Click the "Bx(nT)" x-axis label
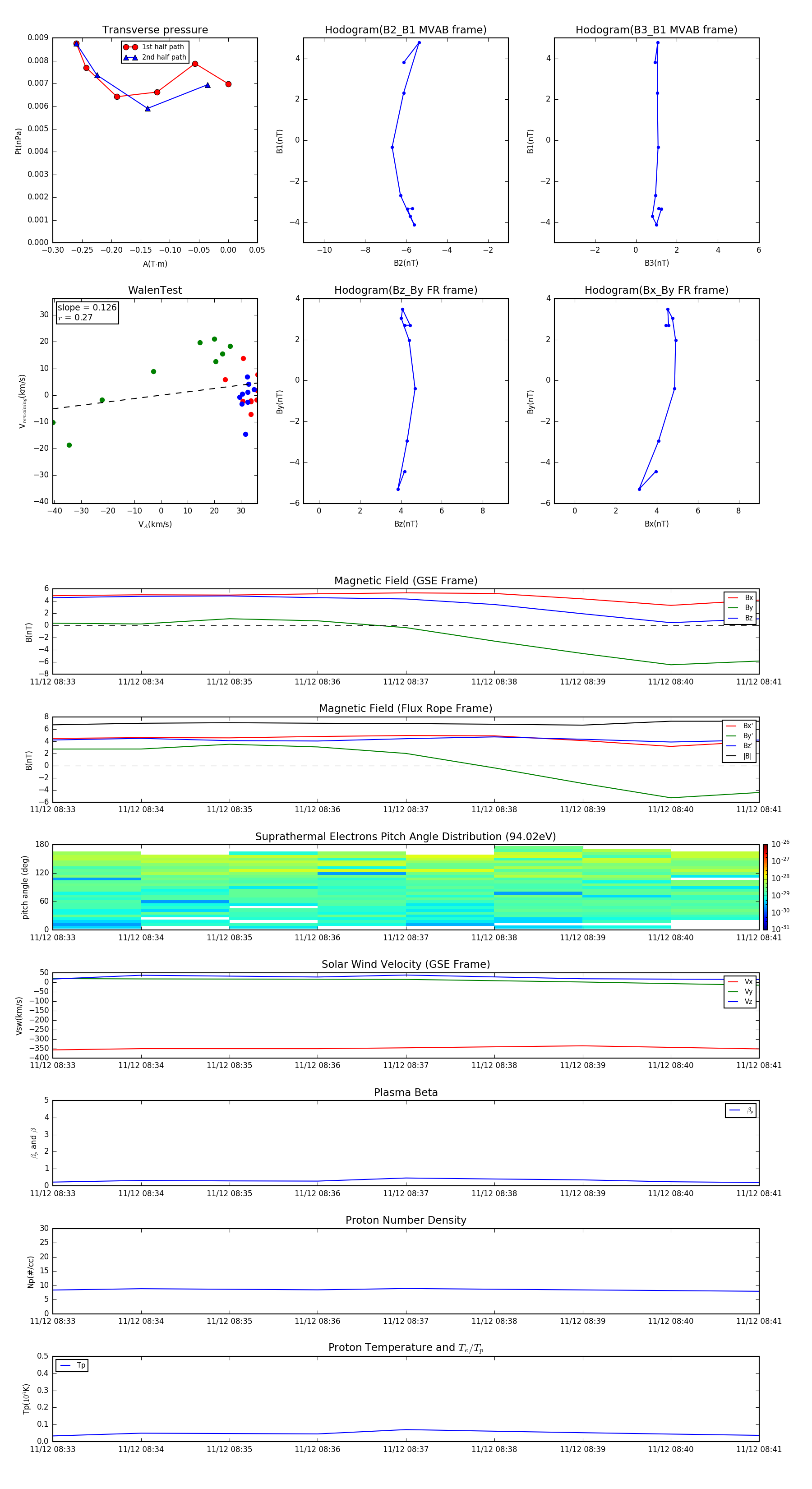The width and height of the screenshot is (812, 1489). 656,524
